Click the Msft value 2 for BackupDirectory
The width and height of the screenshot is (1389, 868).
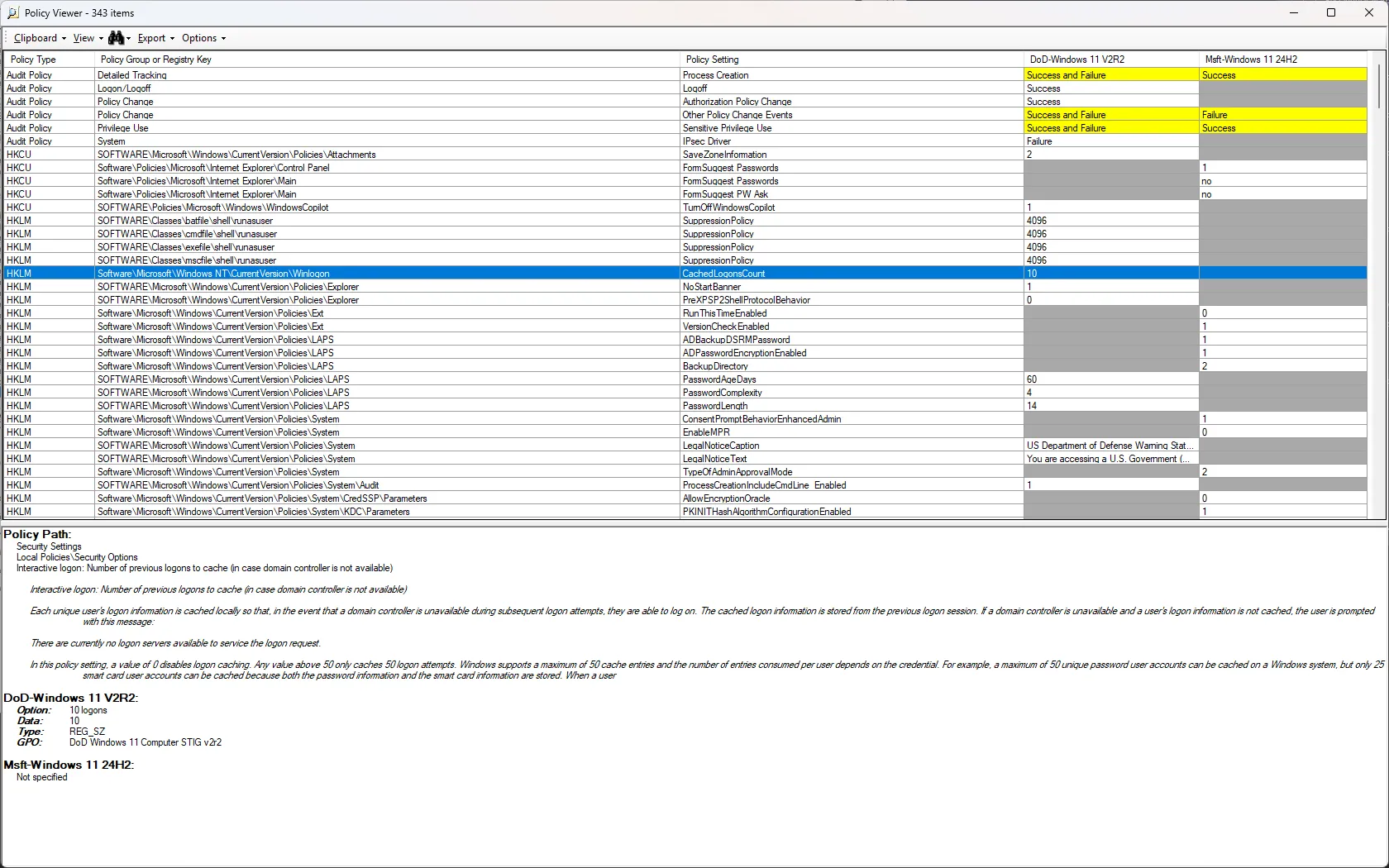point(1282,366)
